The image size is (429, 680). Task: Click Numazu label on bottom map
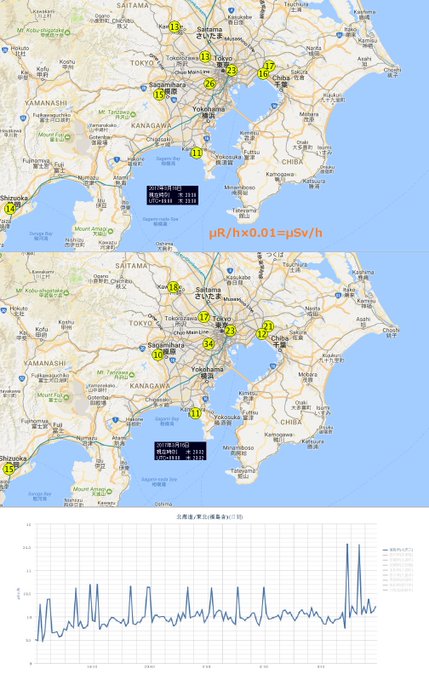(x=86, y=441)
